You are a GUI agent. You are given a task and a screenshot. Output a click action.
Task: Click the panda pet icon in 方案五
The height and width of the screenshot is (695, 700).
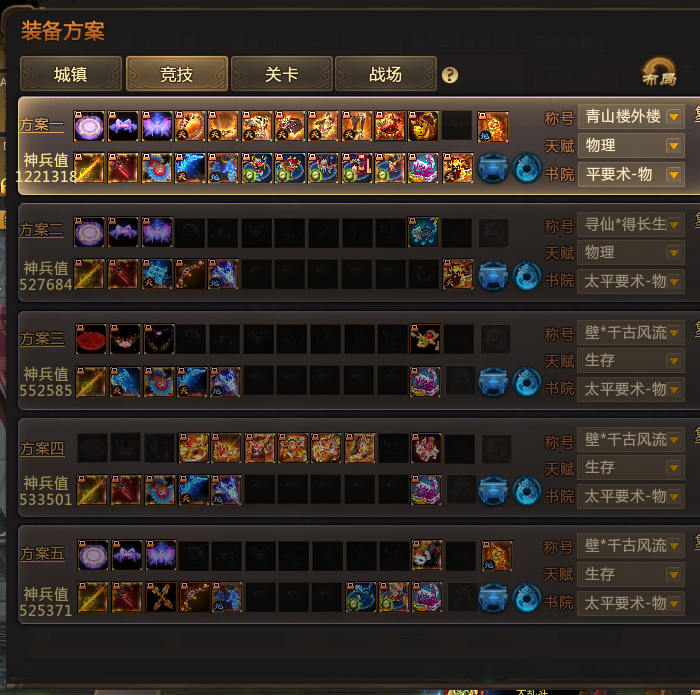click(x=427, y=555)
